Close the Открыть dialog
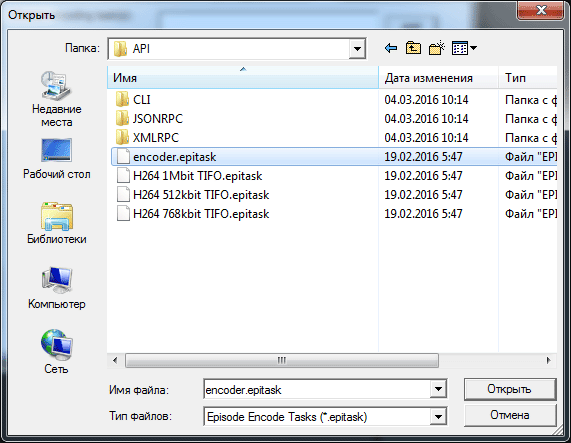This screenshot has height=443, width=571. (541, 10)
